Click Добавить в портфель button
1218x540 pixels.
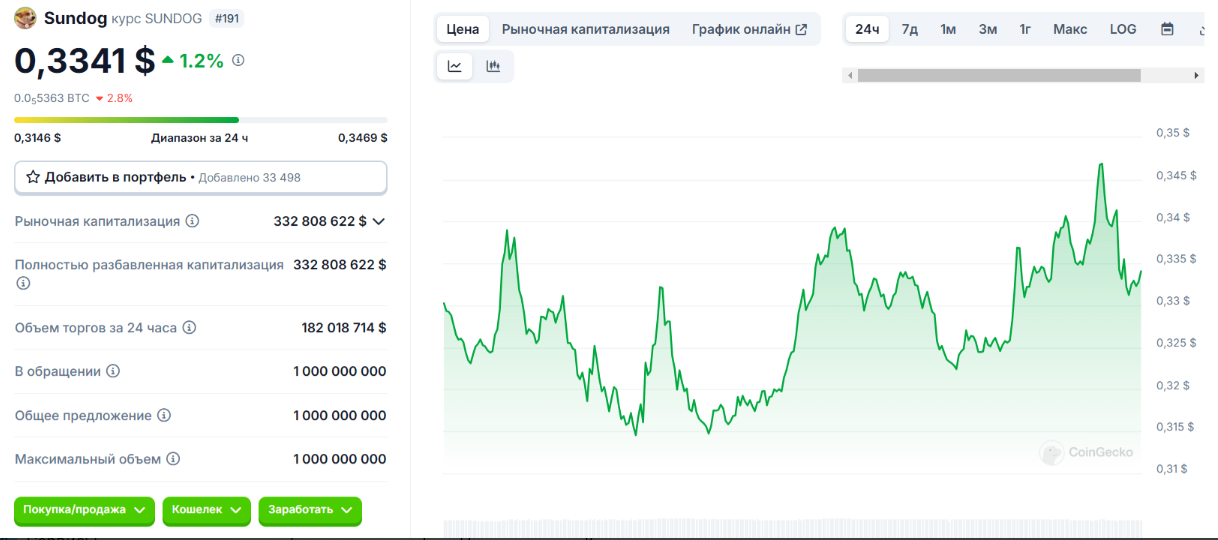pyautogui.click(x=200, y=177)
